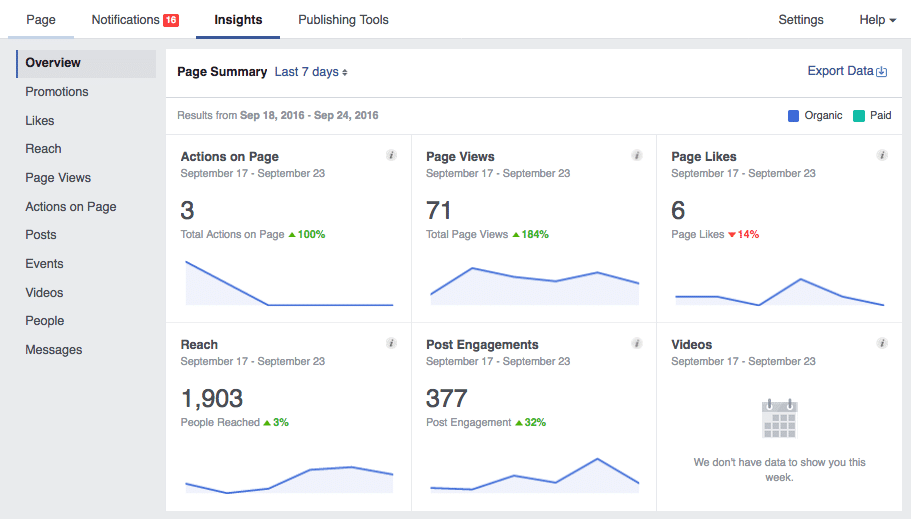Open Posts in the sidebar
The image size is (911, 519).
(x=41, y=235)
